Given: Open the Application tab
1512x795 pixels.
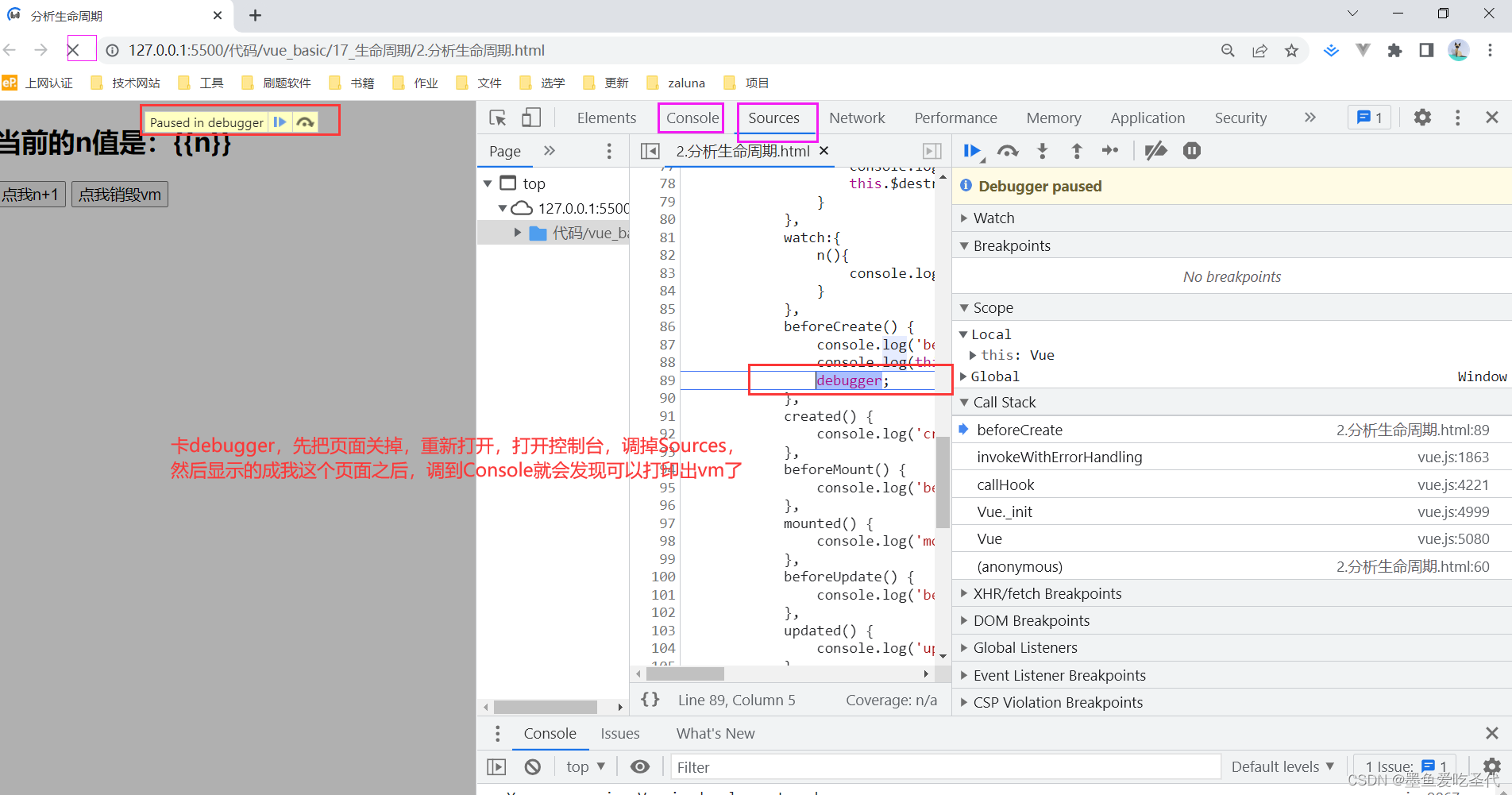Looking at the screenshot, I should [x=1147, y=118].
